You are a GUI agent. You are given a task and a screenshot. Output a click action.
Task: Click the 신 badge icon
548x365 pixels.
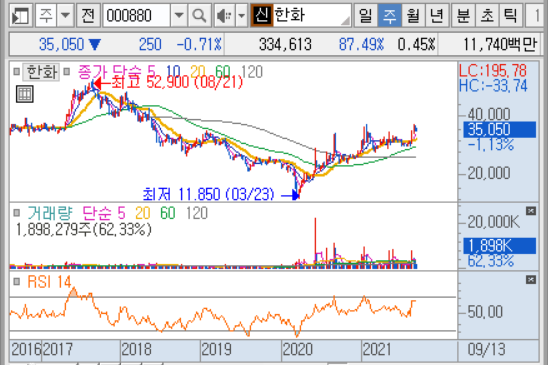[261, 16]
